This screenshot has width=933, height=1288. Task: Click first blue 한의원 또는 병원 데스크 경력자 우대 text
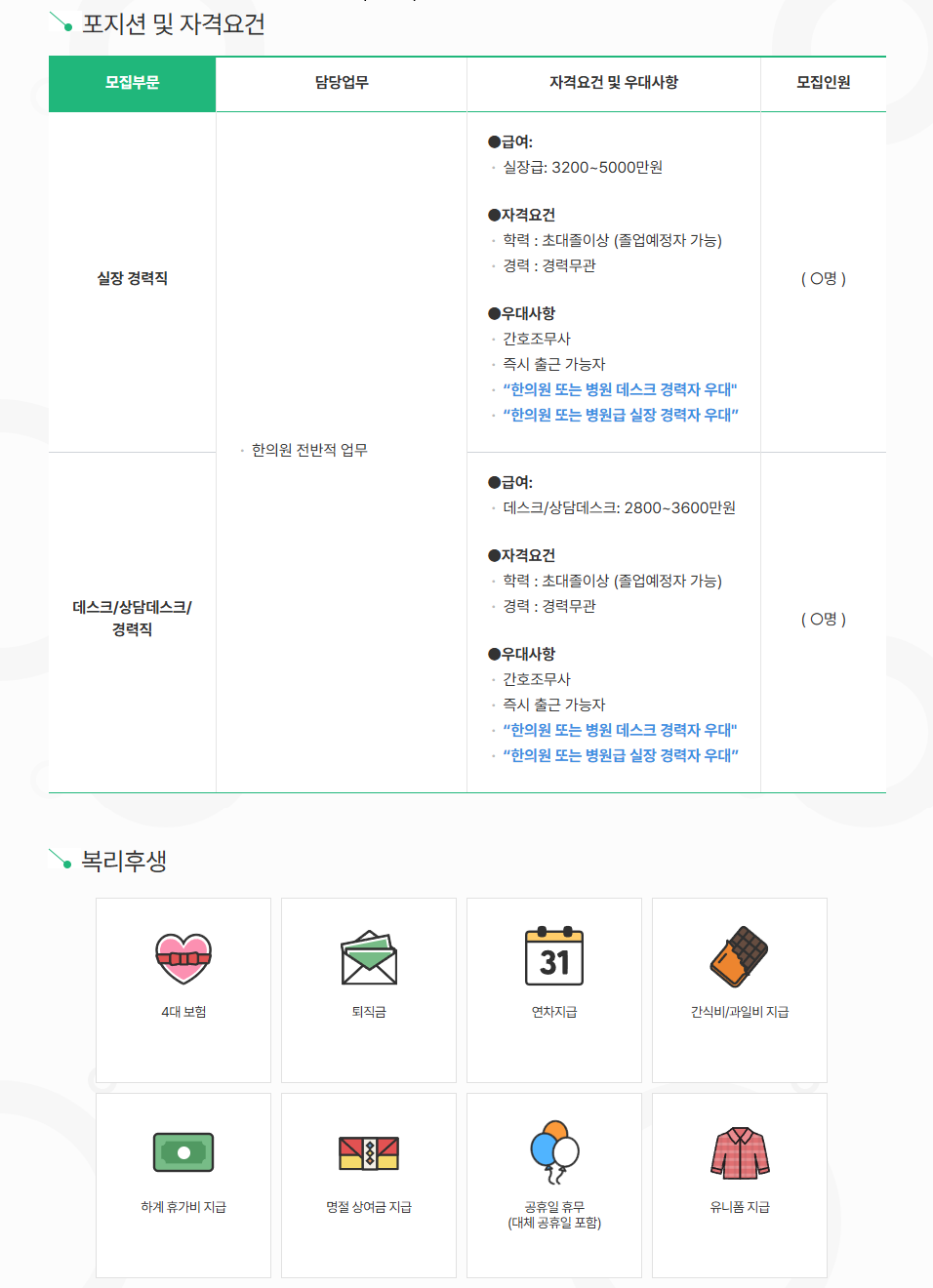[x=620, y=389]
